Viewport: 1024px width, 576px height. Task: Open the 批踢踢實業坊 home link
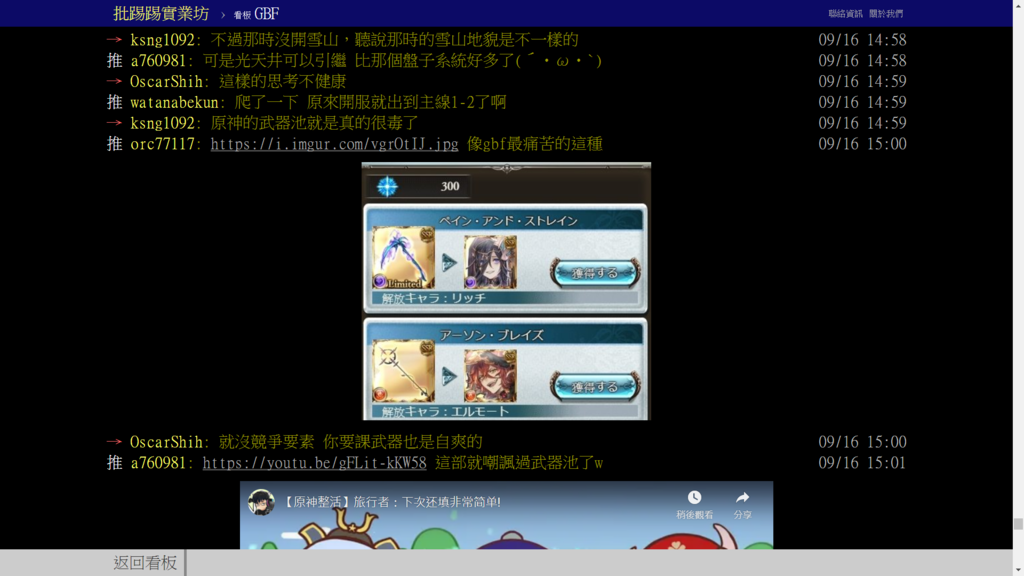(161, 13)
